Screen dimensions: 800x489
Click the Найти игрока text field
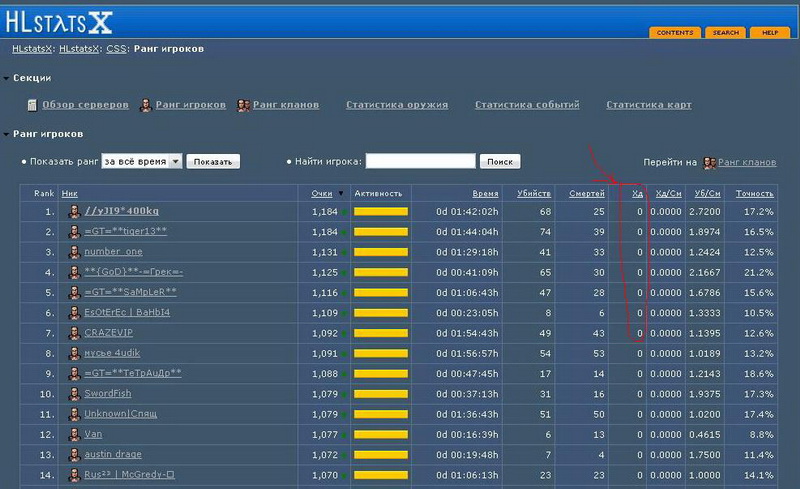420,161
